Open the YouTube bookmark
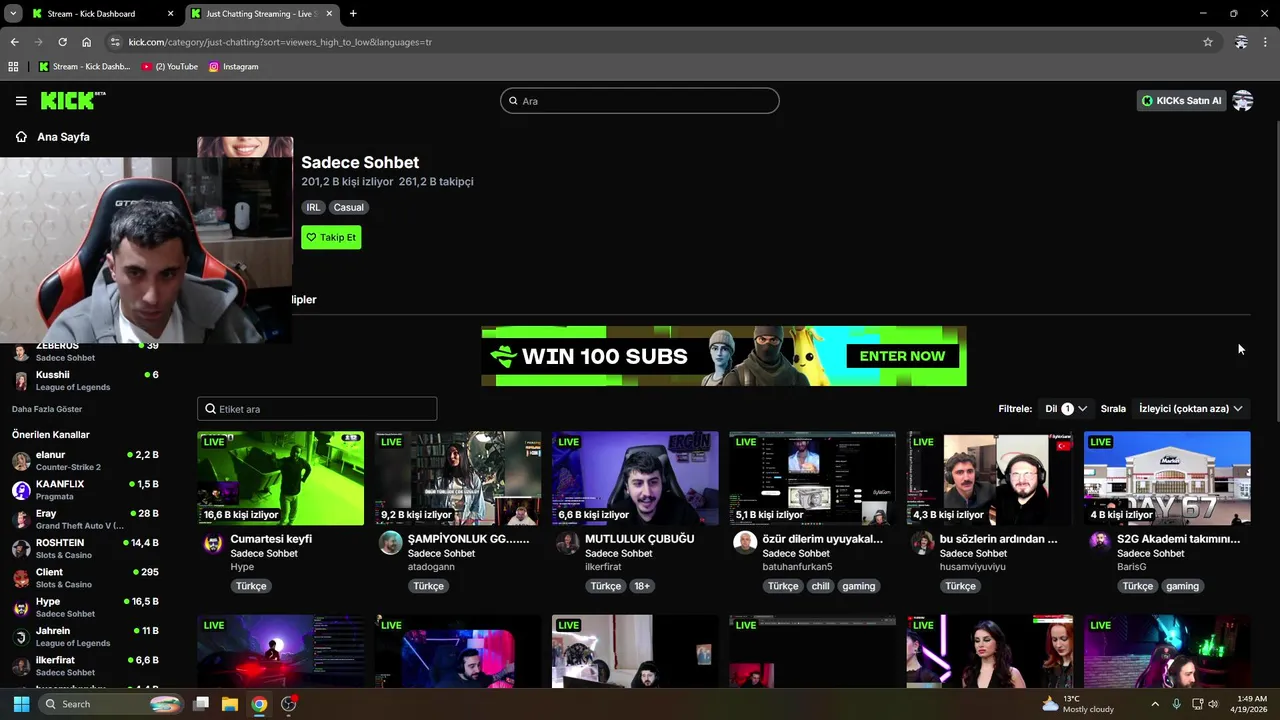Viewport: 1280px width, 720px height. click(170, 67)
